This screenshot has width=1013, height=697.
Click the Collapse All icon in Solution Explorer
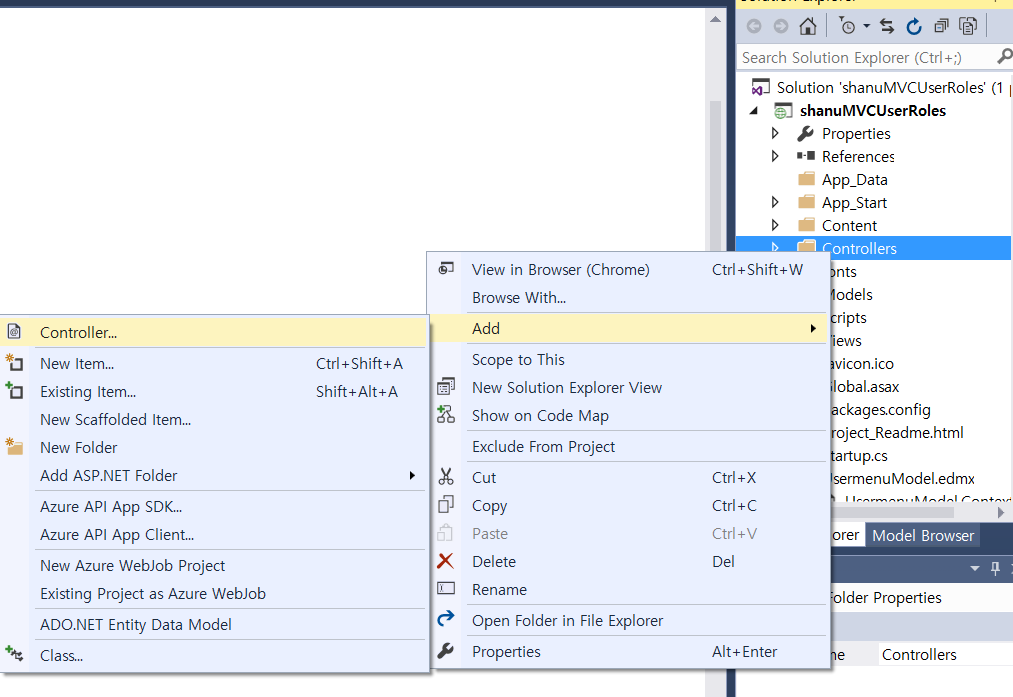(x=941, y=26)
